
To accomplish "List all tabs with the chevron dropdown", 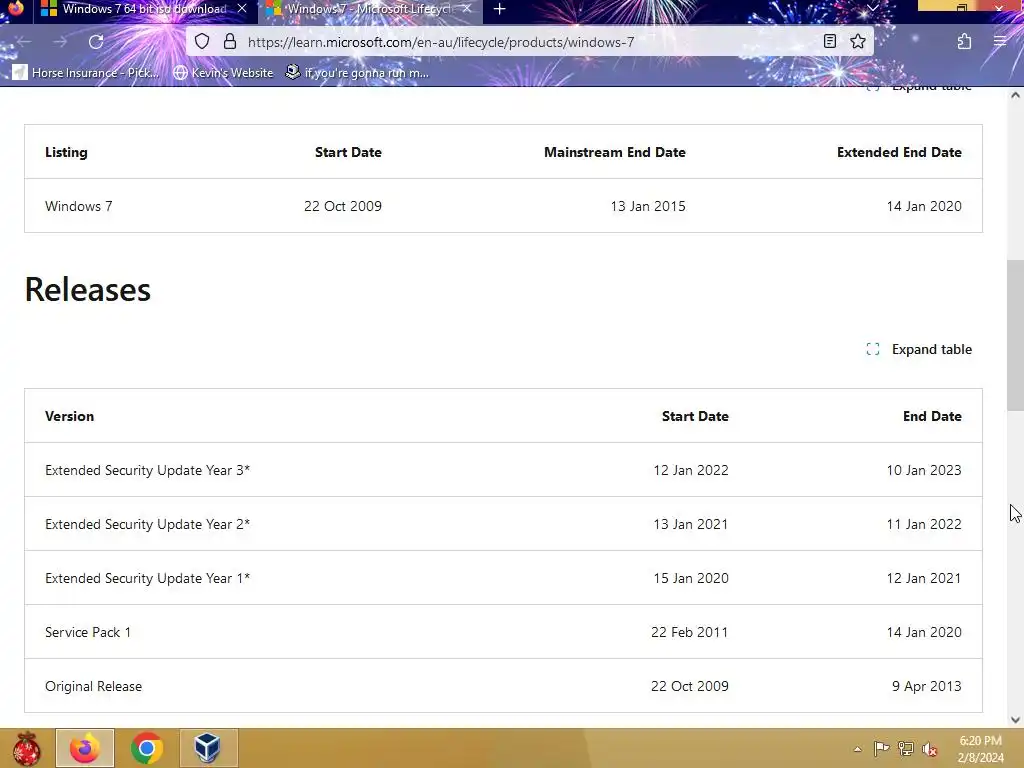I will pyautogui.click(x=872, y=8).
